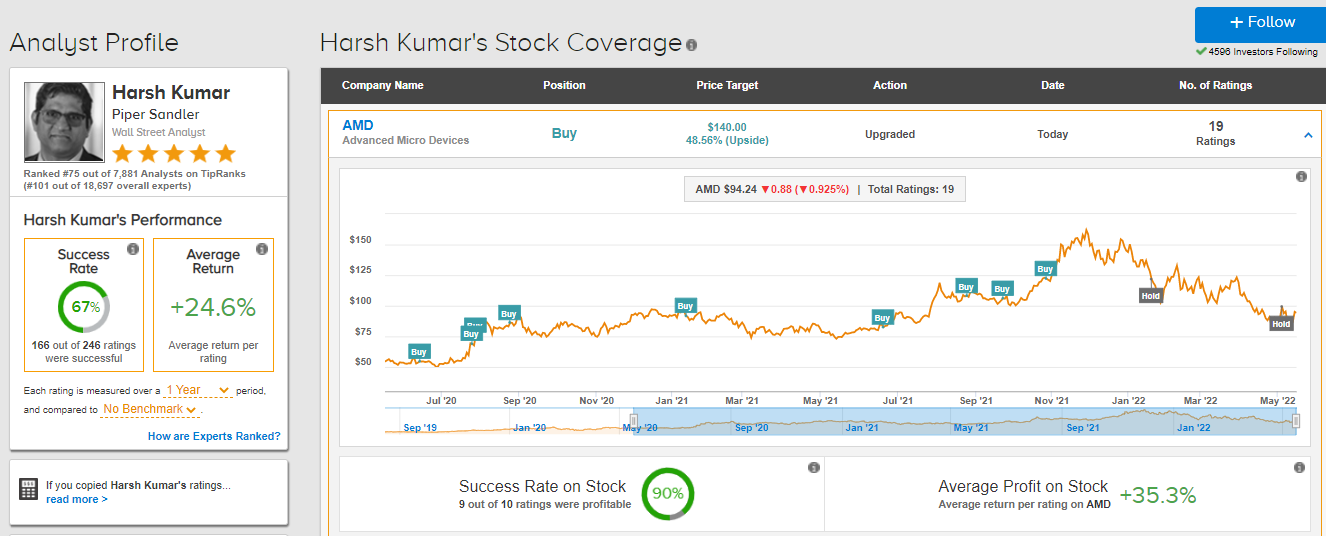The height and width of the screenshot is (536, 1326).
Task: Click How are Experts Ranked link
Action: 214,436
